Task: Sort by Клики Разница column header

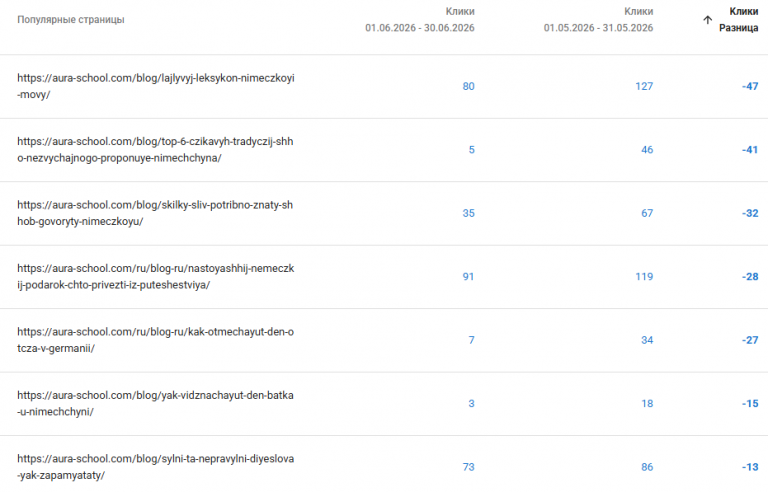Action: point(738,20)
